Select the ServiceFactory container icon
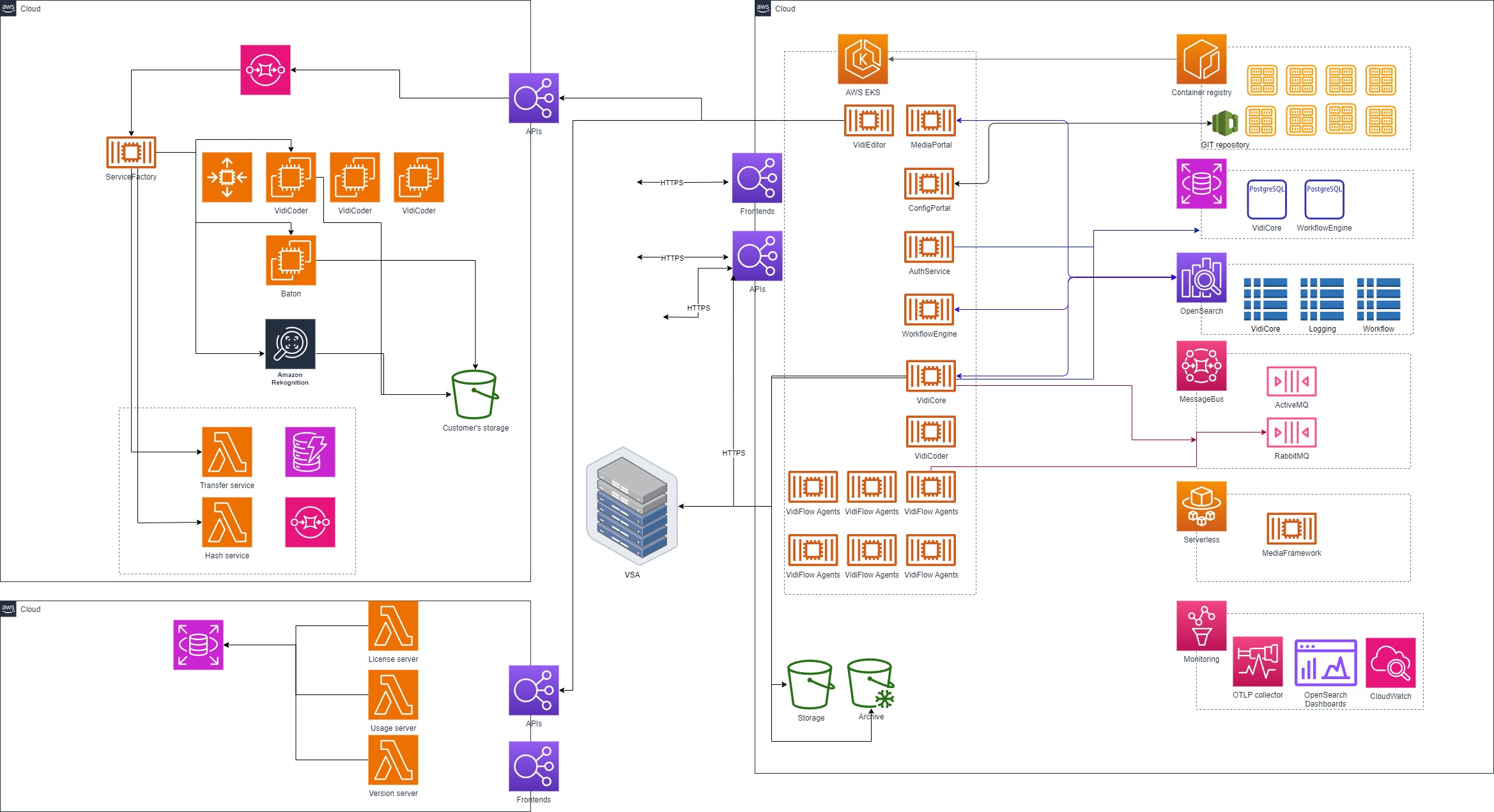1494x812 pixels. pyautogui.click(x=131, y=153)
